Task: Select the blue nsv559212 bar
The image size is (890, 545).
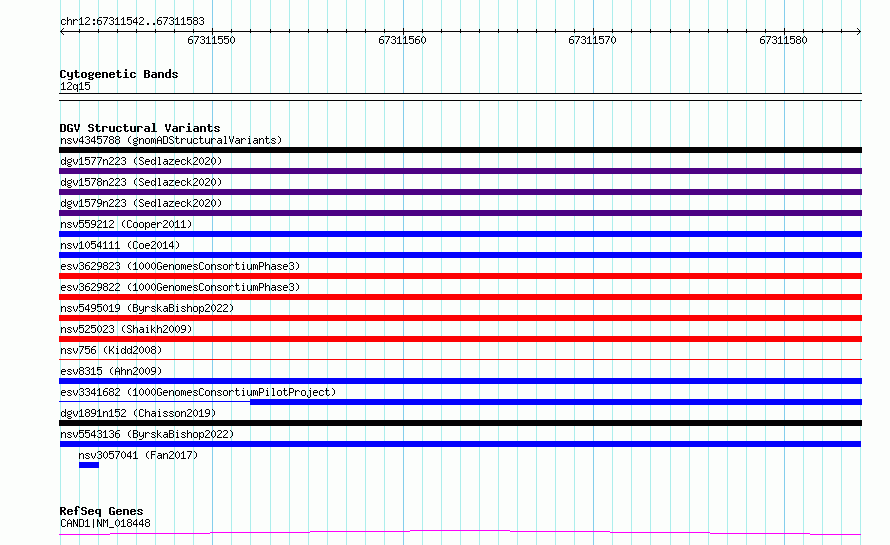Action: coord(460,234)
